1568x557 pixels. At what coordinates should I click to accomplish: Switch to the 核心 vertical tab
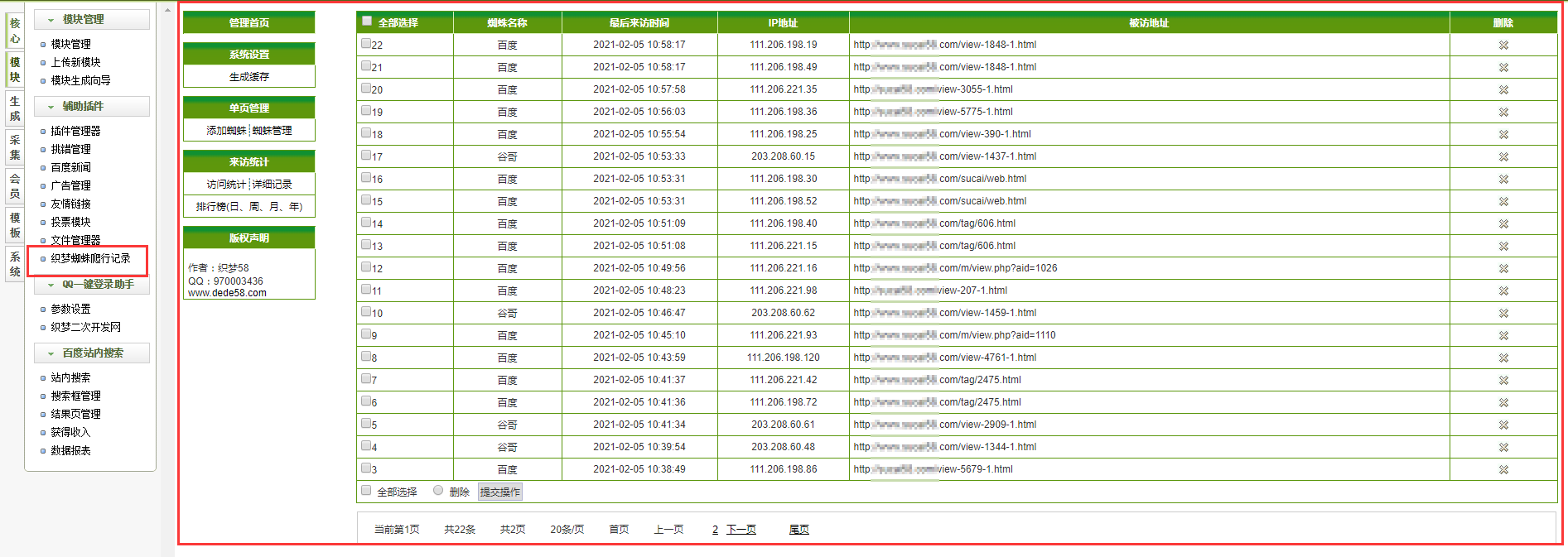(15, 31)
